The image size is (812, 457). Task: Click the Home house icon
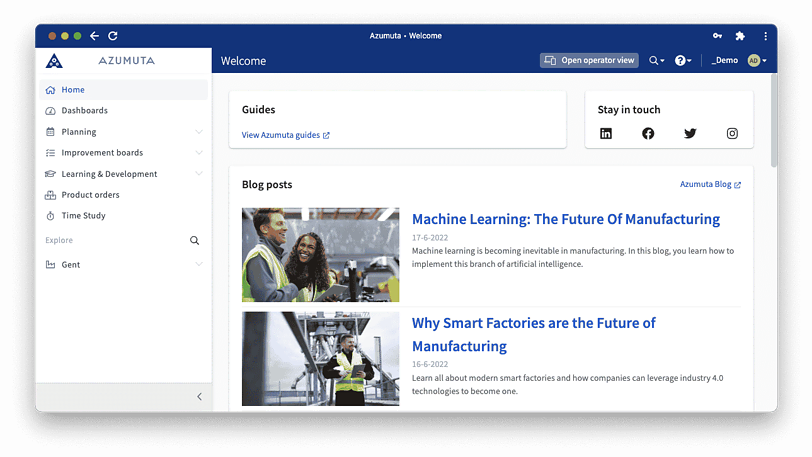[x=50, y=90]
